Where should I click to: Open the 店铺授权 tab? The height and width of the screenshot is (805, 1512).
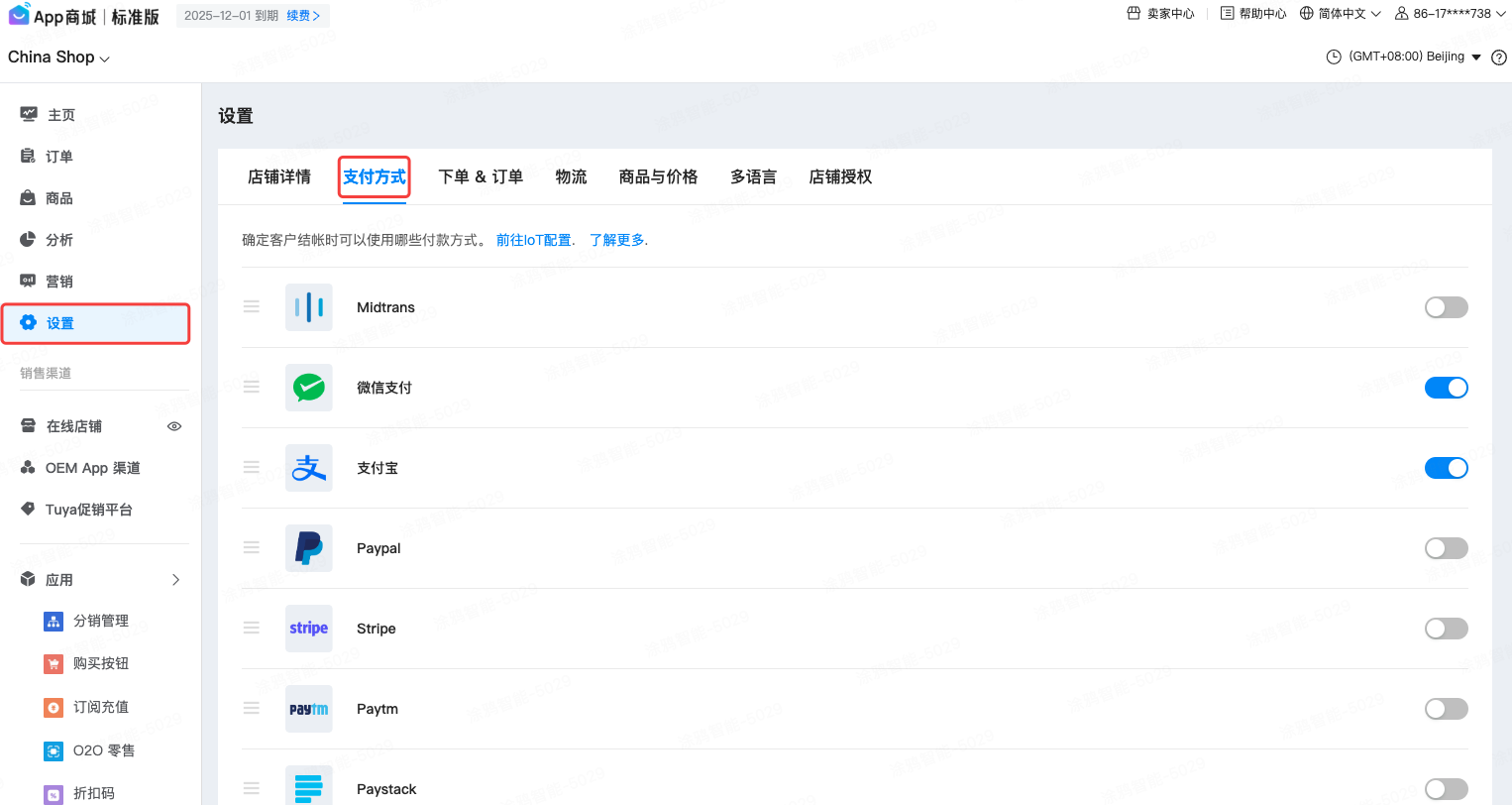pos(840,176)
